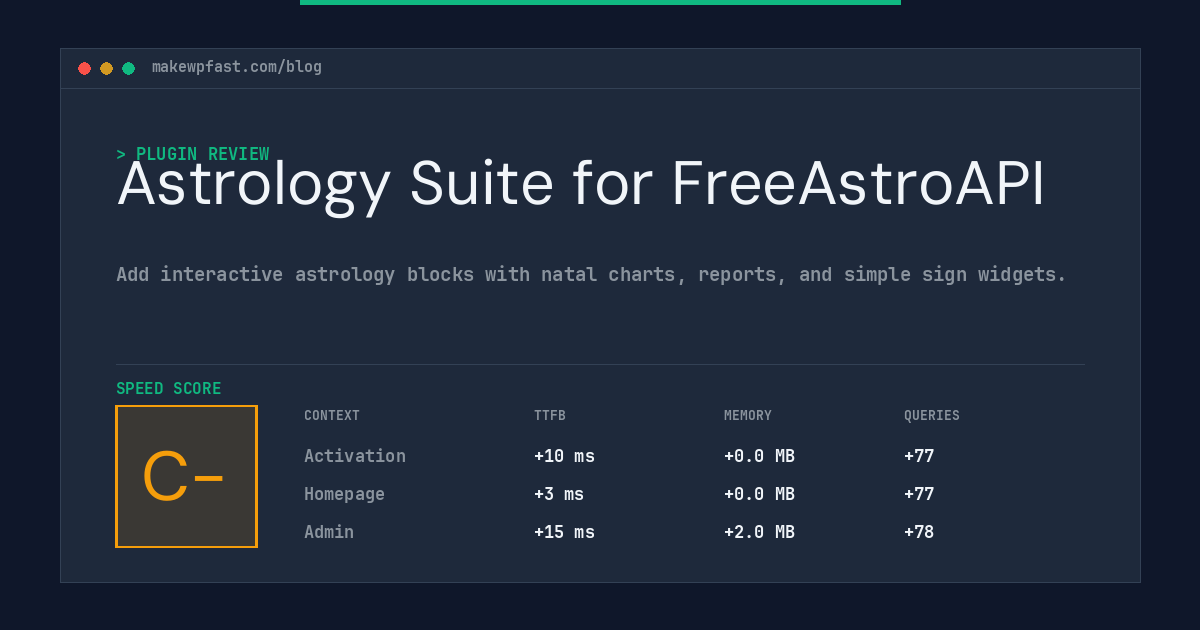Click the Admin queries value '+78'
Screen dimensions: 1200x630
pyautogui.click(x=919, y=532)
